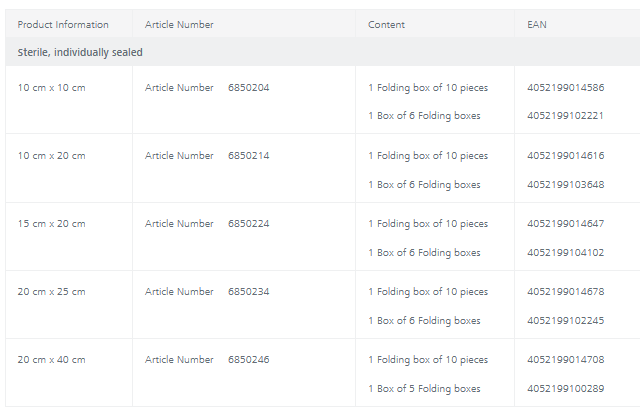Click the 15 cm x 20 cm product size
This screenshot has height=420, width=640.
tap(52, 224)
